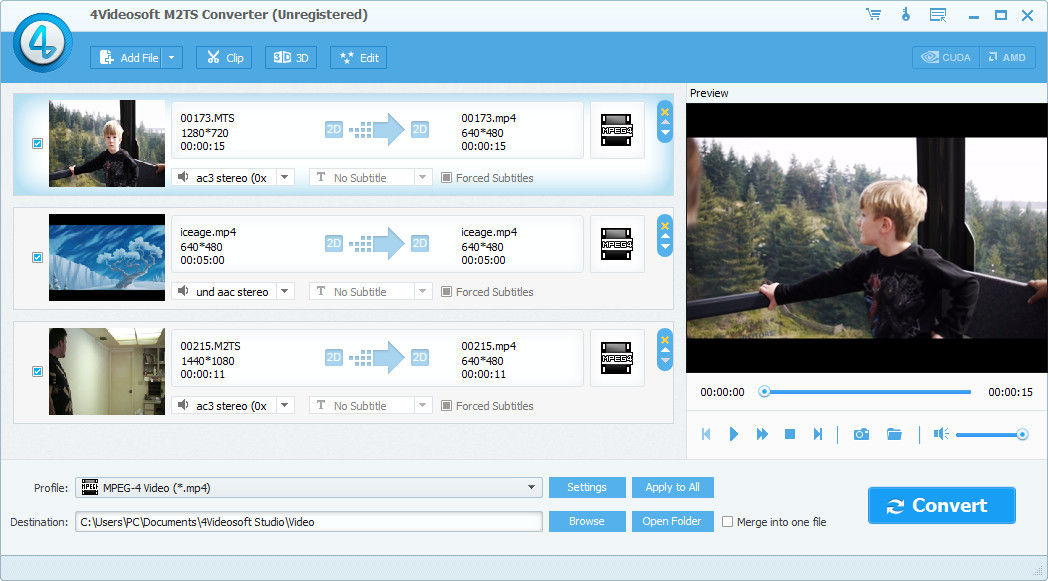Mute the preview volume speaker icon

click(x=941, y=435)
